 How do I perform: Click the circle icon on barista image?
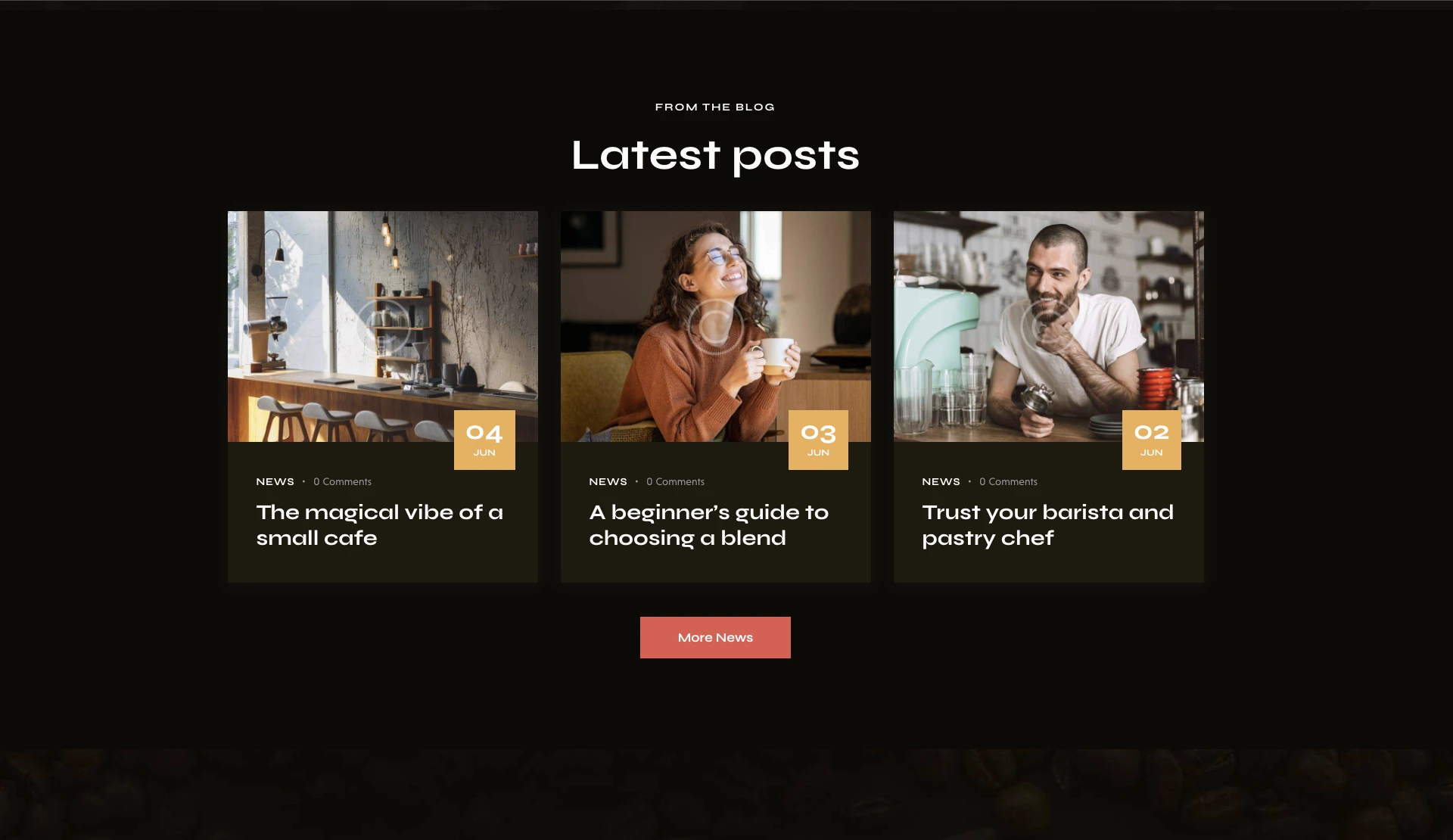click(1048, 326)
